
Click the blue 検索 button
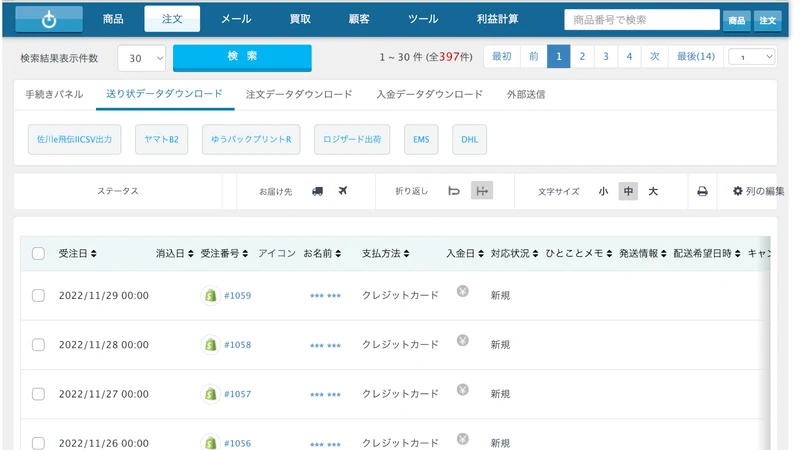[x=242, y=58]
